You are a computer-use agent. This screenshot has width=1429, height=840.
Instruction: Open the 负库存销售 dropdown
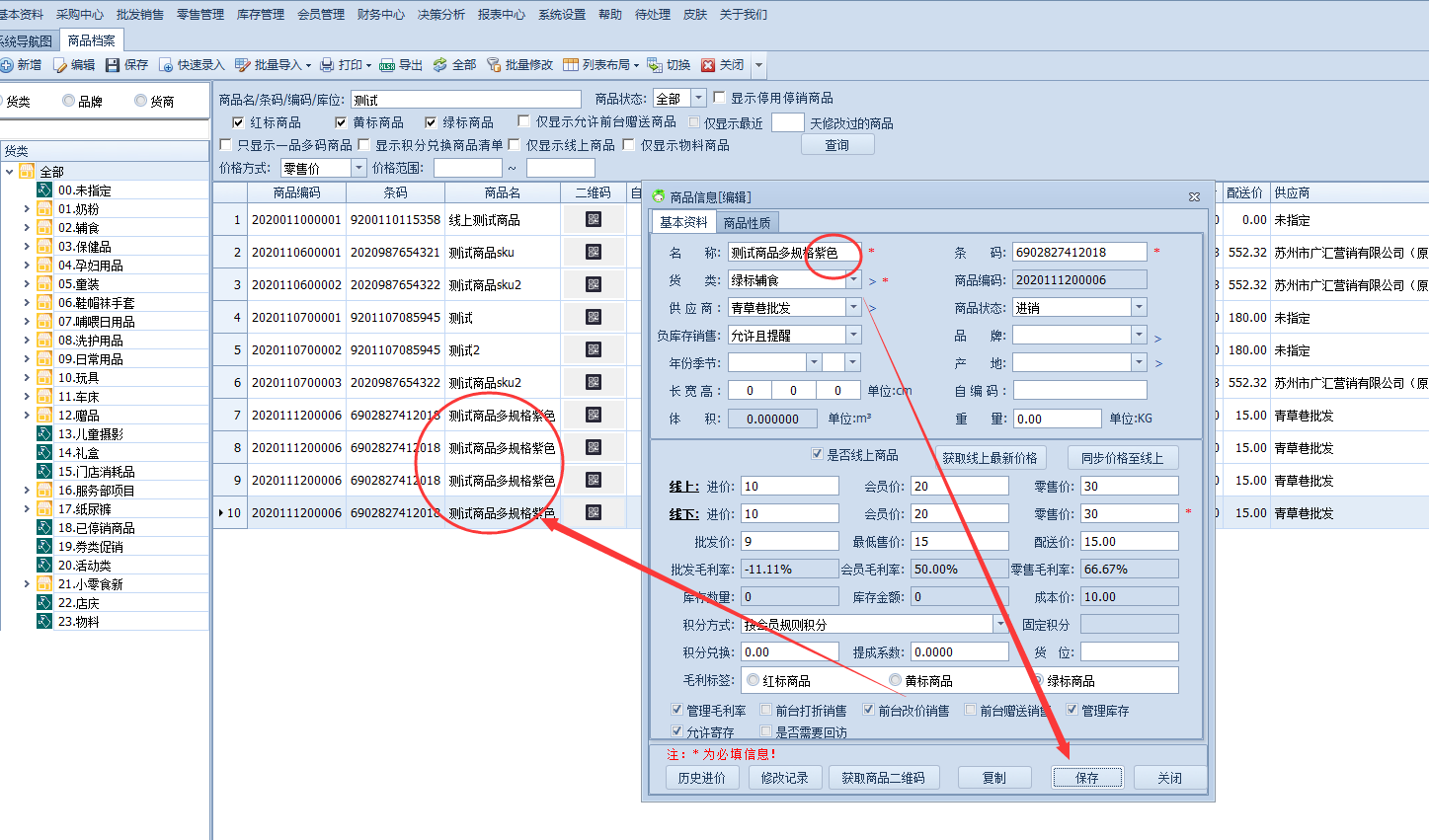[854, 336]
